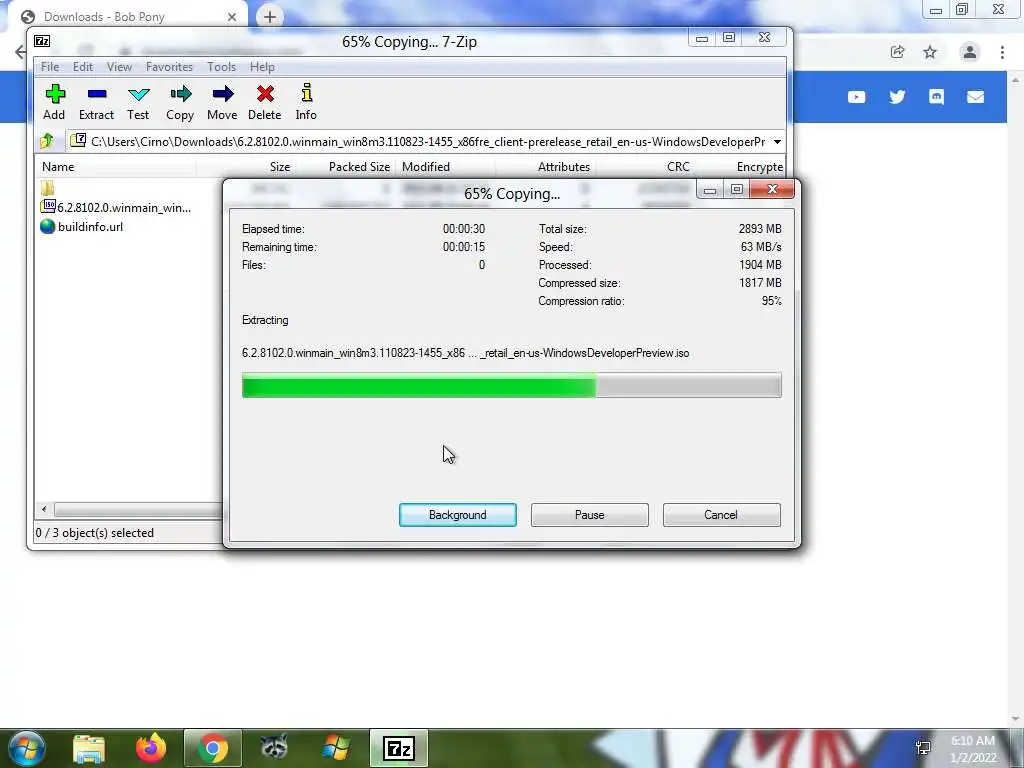Click the taskbar clock showing 6:10 AM
This screenshot has width=1024, height=768.
972,749
